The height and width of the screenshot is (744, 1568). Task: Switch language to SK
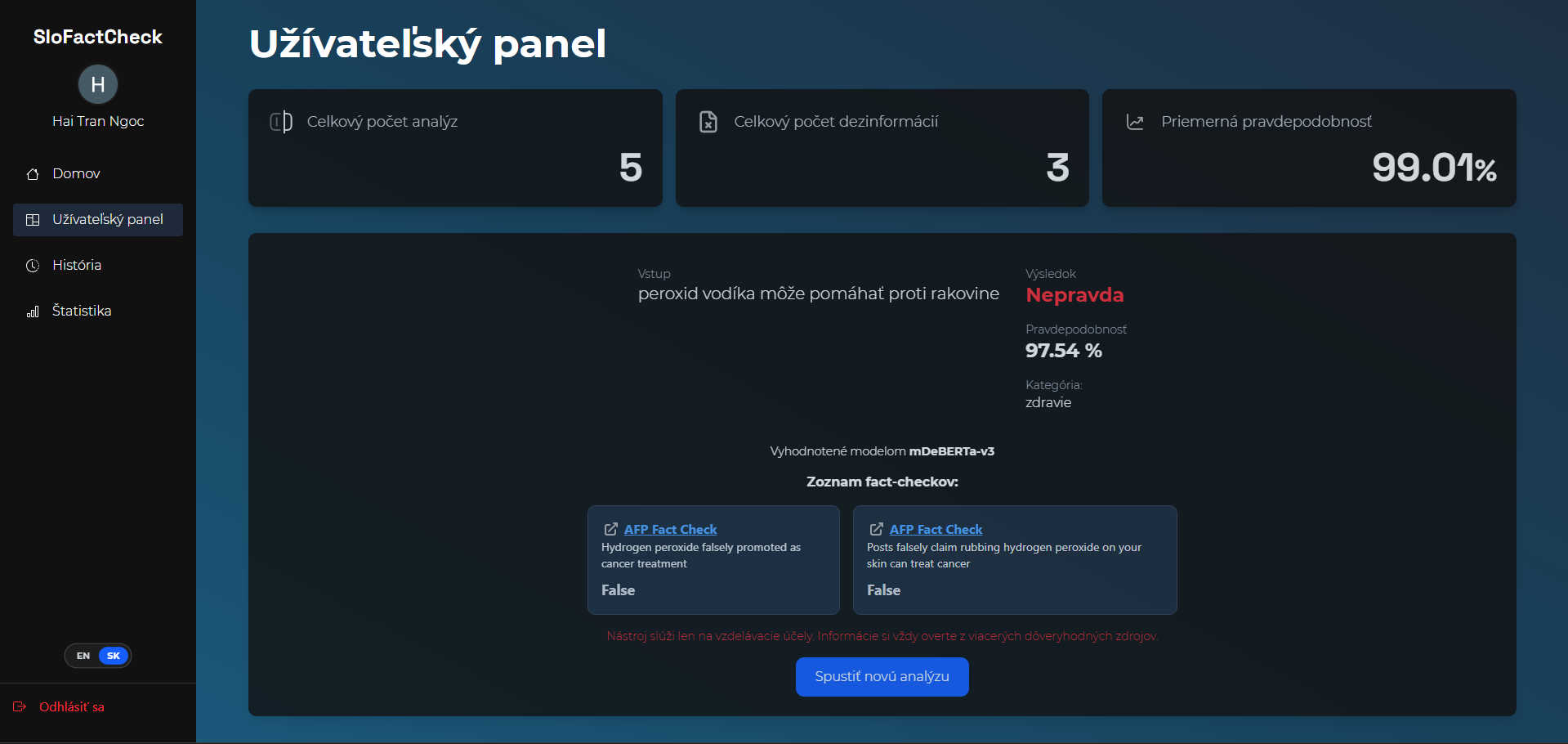[x=114, y=656]
